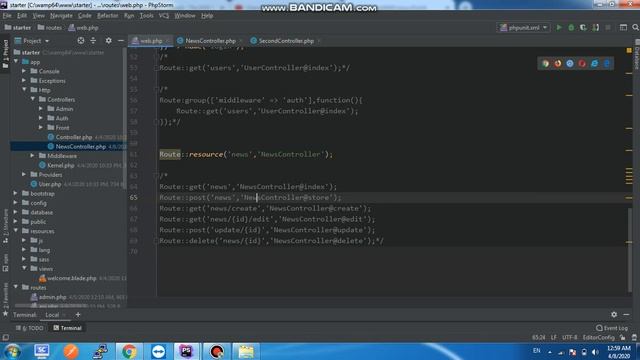
Task: Open file in Opera browser icon
Action: [x=582, y=63]
